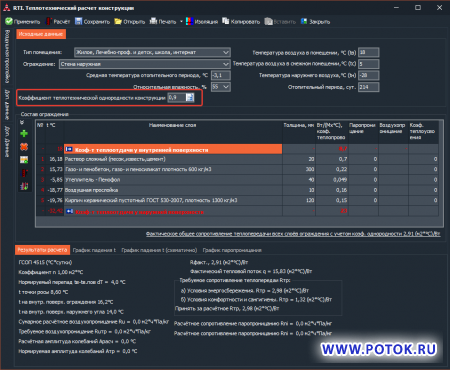Open the Относительная влажность dropdown
The width and height of the screenshot is (450, 370).
[221, 87]
